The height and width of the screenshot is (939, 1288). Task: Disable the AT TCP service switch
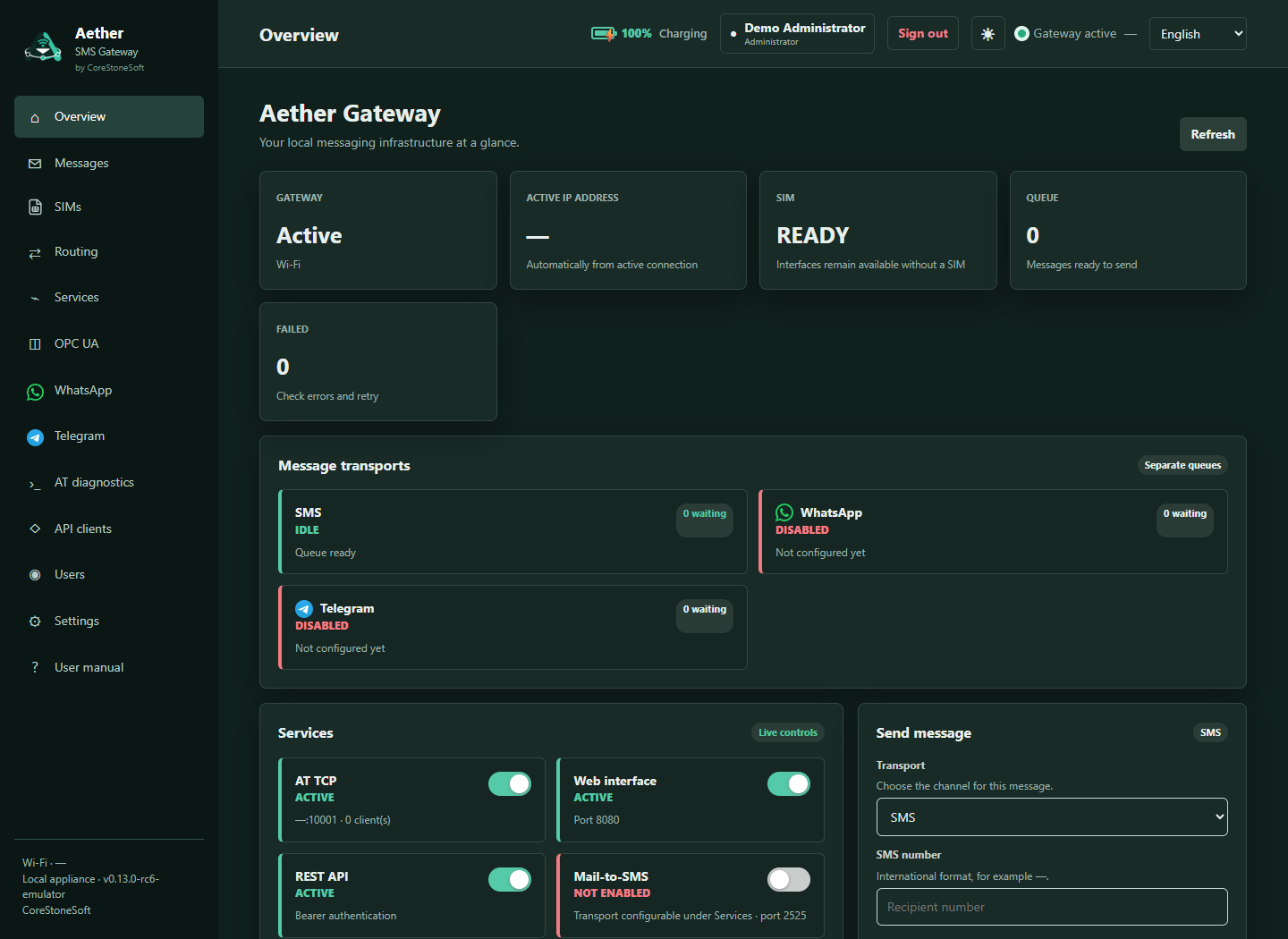(510, 784)
